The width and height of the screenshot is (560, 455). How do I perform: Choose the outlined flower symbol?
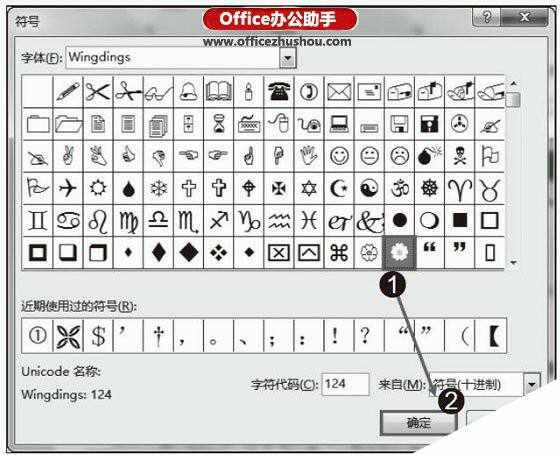tap(369, 252)
